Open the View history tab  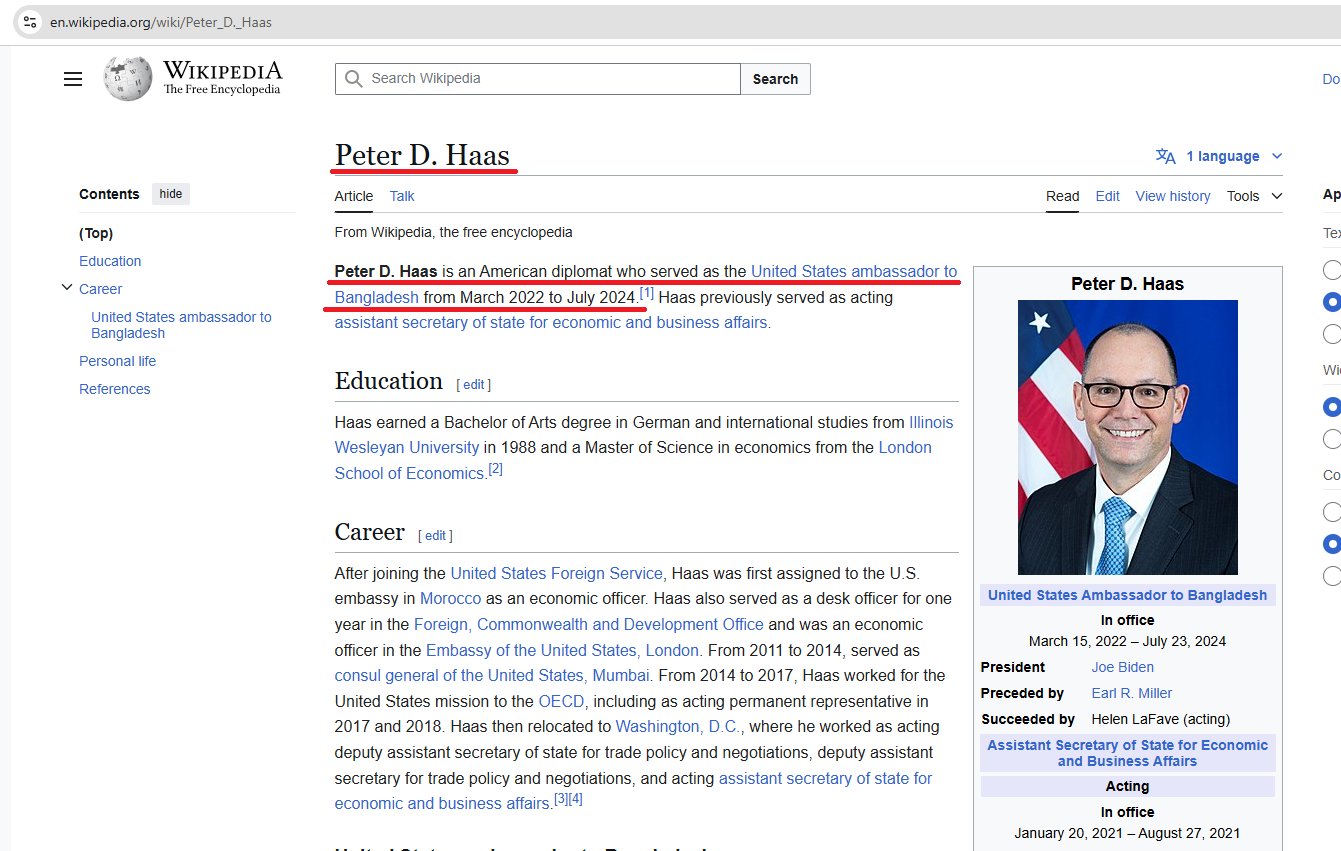tap(1173, 196)
